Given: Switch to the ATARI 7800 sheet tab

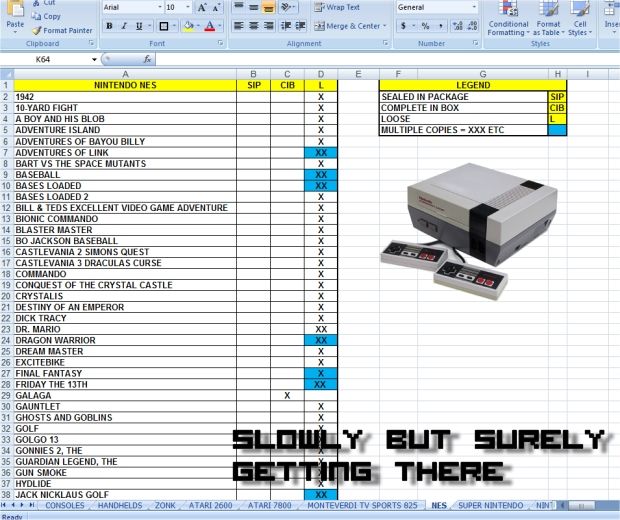Looking at the screenshot, I should [x=269, y=505].
